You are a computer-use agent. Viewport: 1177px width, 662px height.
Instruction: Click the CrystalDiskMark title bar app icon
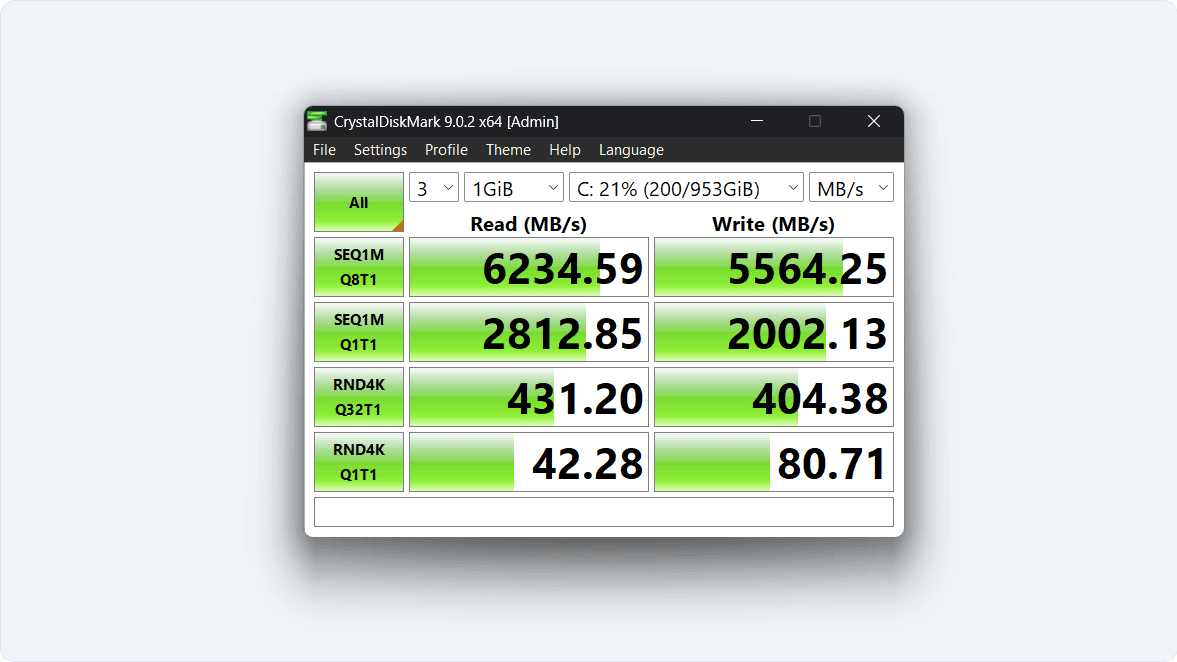coord(318,121)
